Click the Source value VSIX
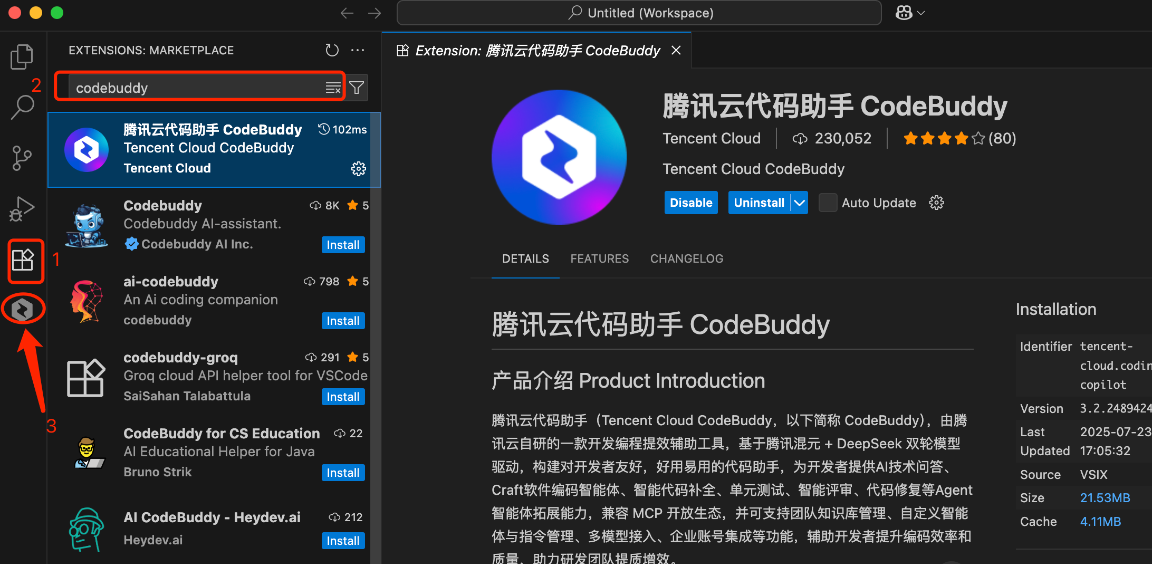The image size is (1152, 564). click(x=1093, y=474)
